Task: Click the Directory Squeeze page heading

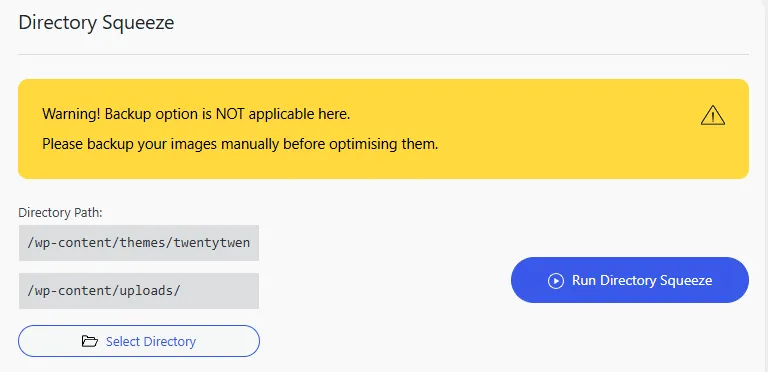Action: 96,23
